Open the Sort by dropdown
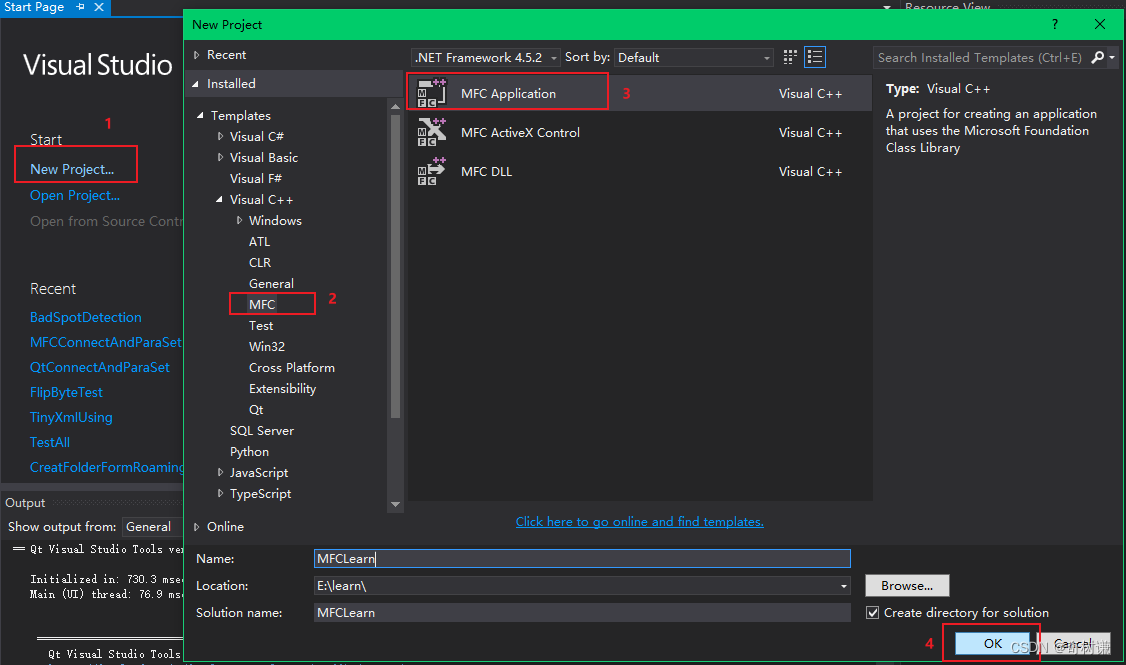The image size is (1126, 665). tap(693, 57)
